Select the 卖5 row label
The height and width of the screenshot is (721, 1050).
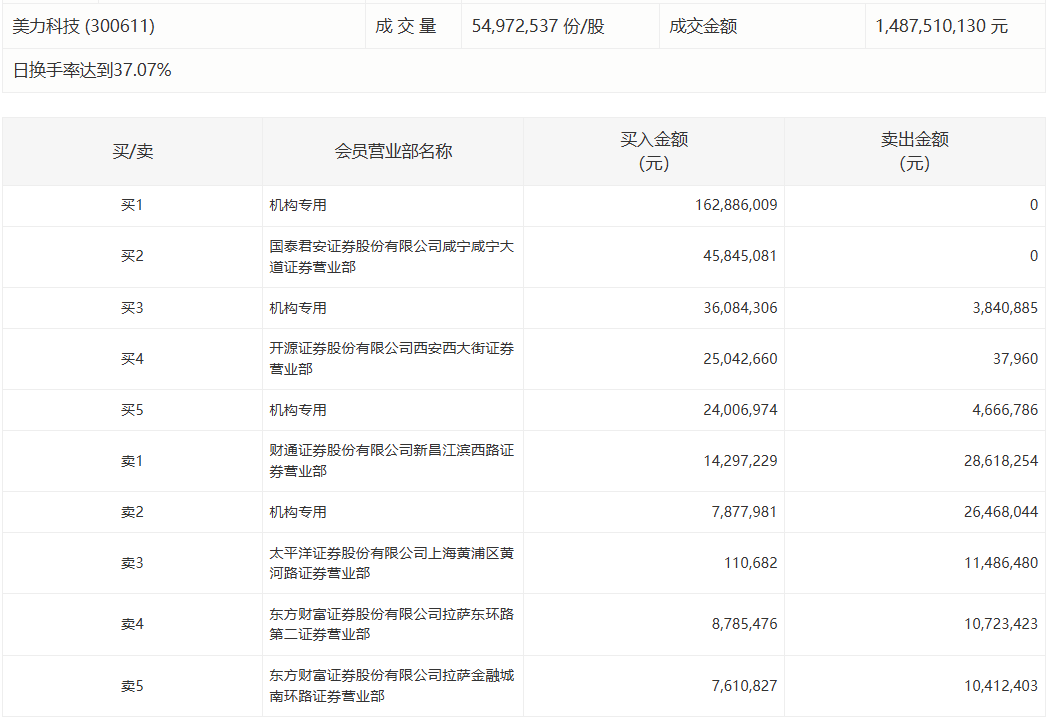[x=132, y=686]
